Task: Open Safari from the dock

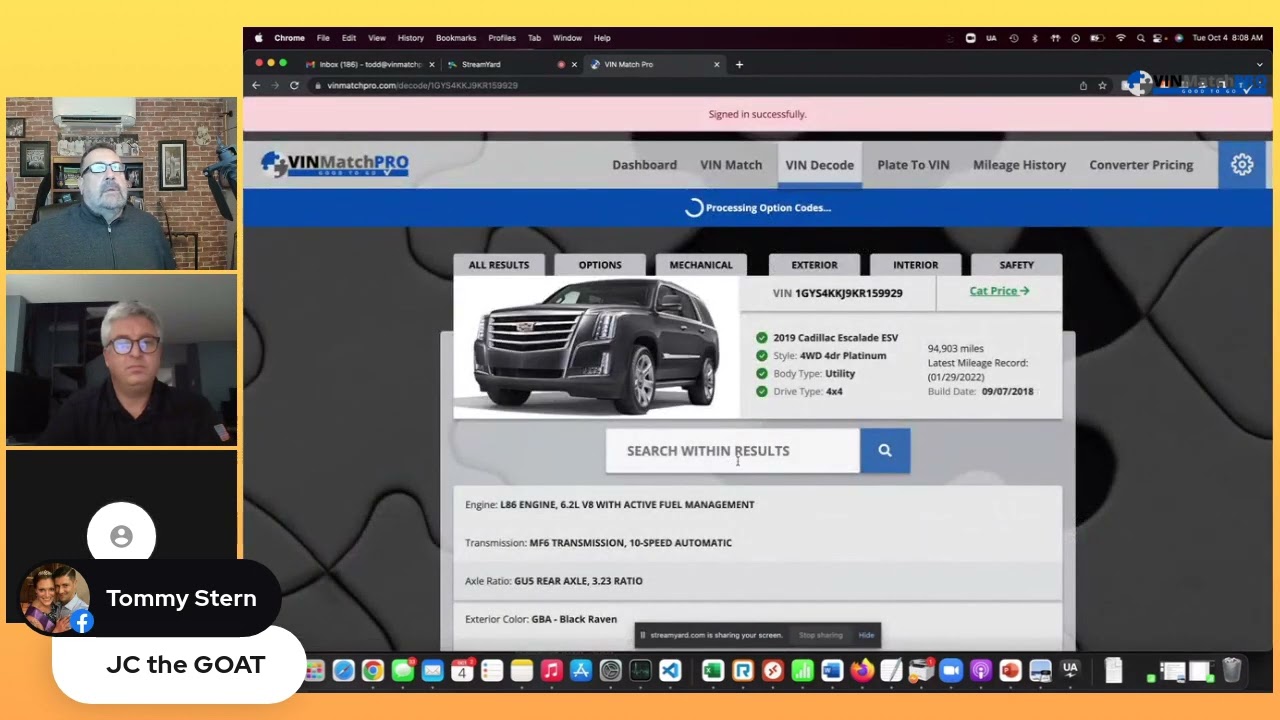Action: click(343, 670)
